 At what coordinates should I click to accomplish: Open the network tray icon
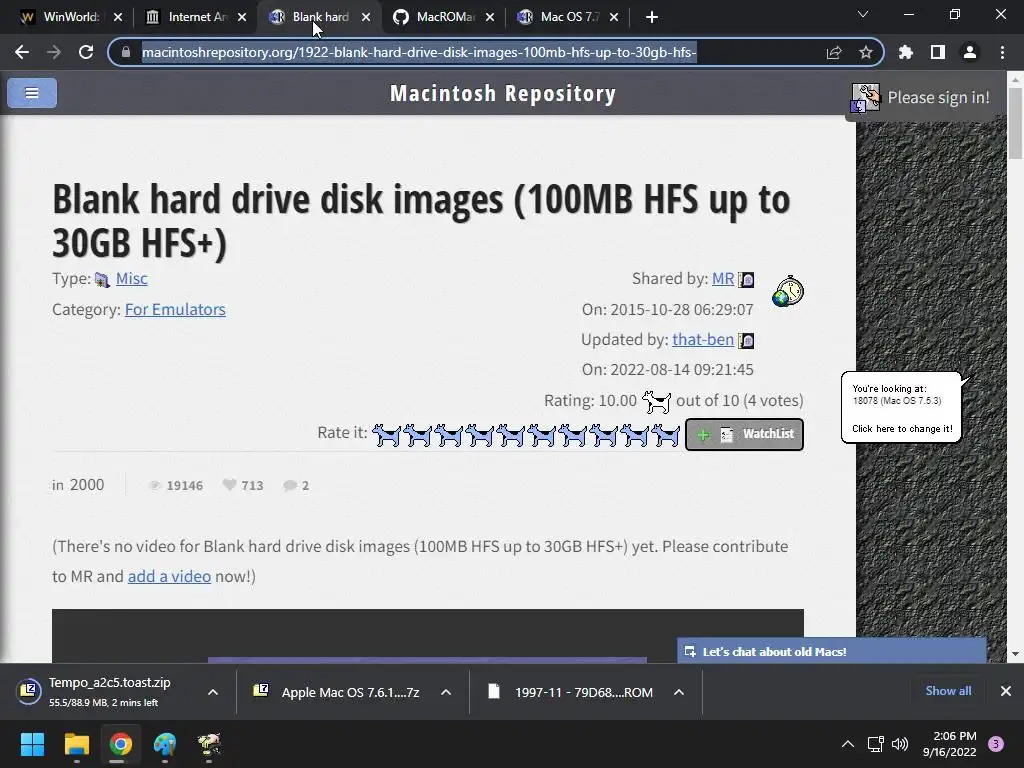click(x=875, y=744)
